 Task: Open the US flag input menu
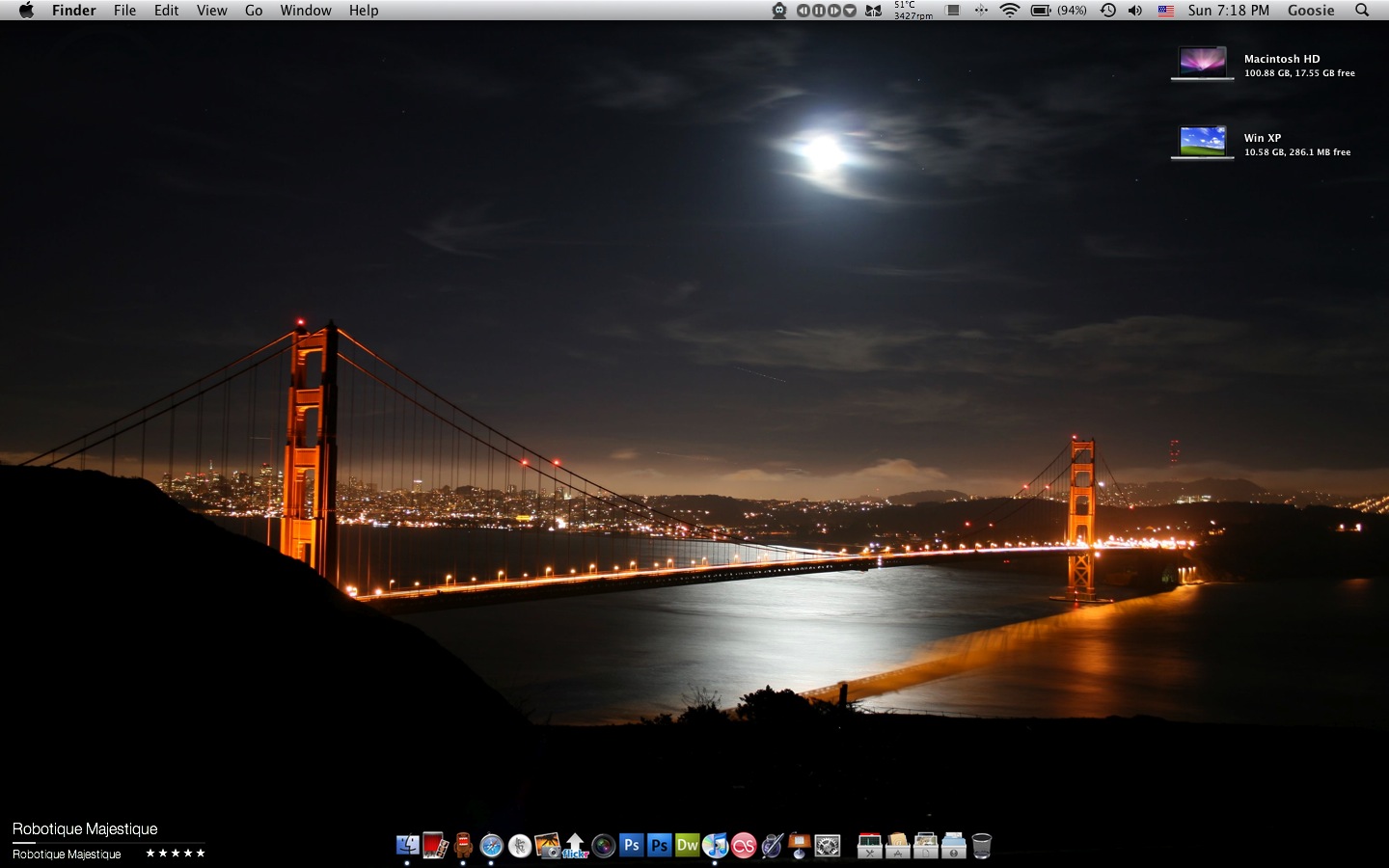coord(1165,11)
